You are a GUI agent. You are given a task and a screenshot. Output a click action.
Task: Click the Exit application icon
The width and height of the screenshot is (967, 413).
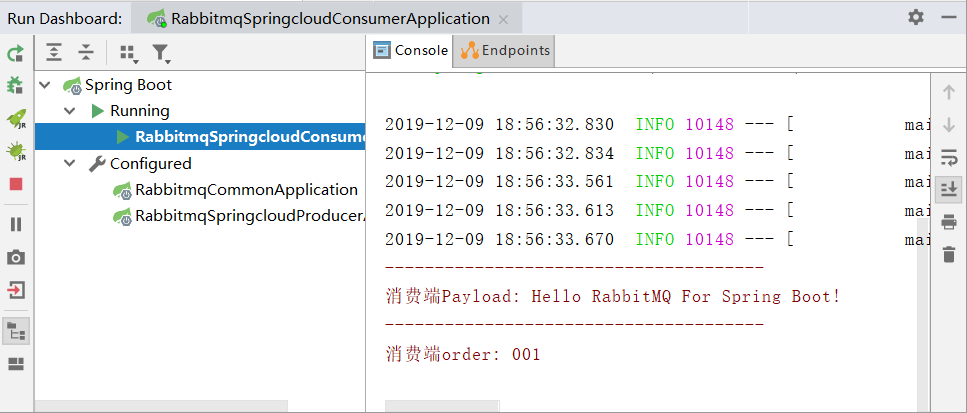[15, 290]
